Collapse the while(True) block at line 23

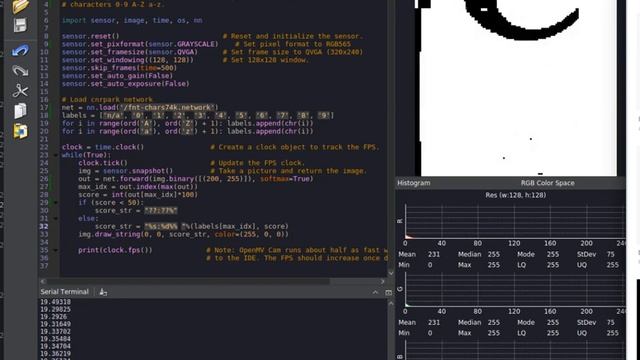point(56,155)
